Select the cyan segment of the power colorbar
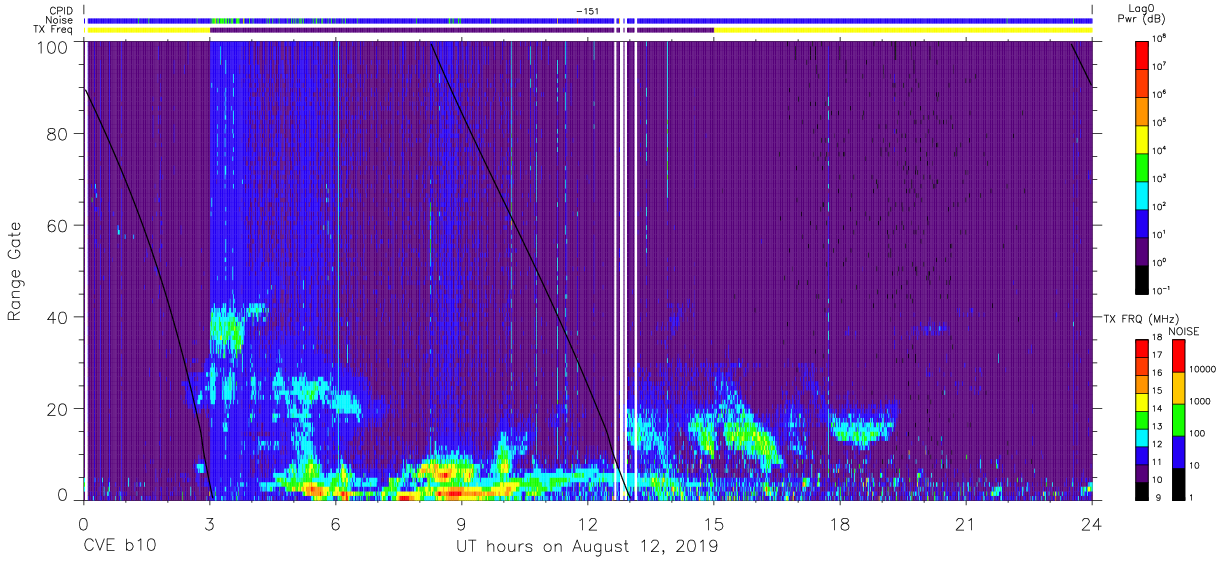 click(1142, 194)
